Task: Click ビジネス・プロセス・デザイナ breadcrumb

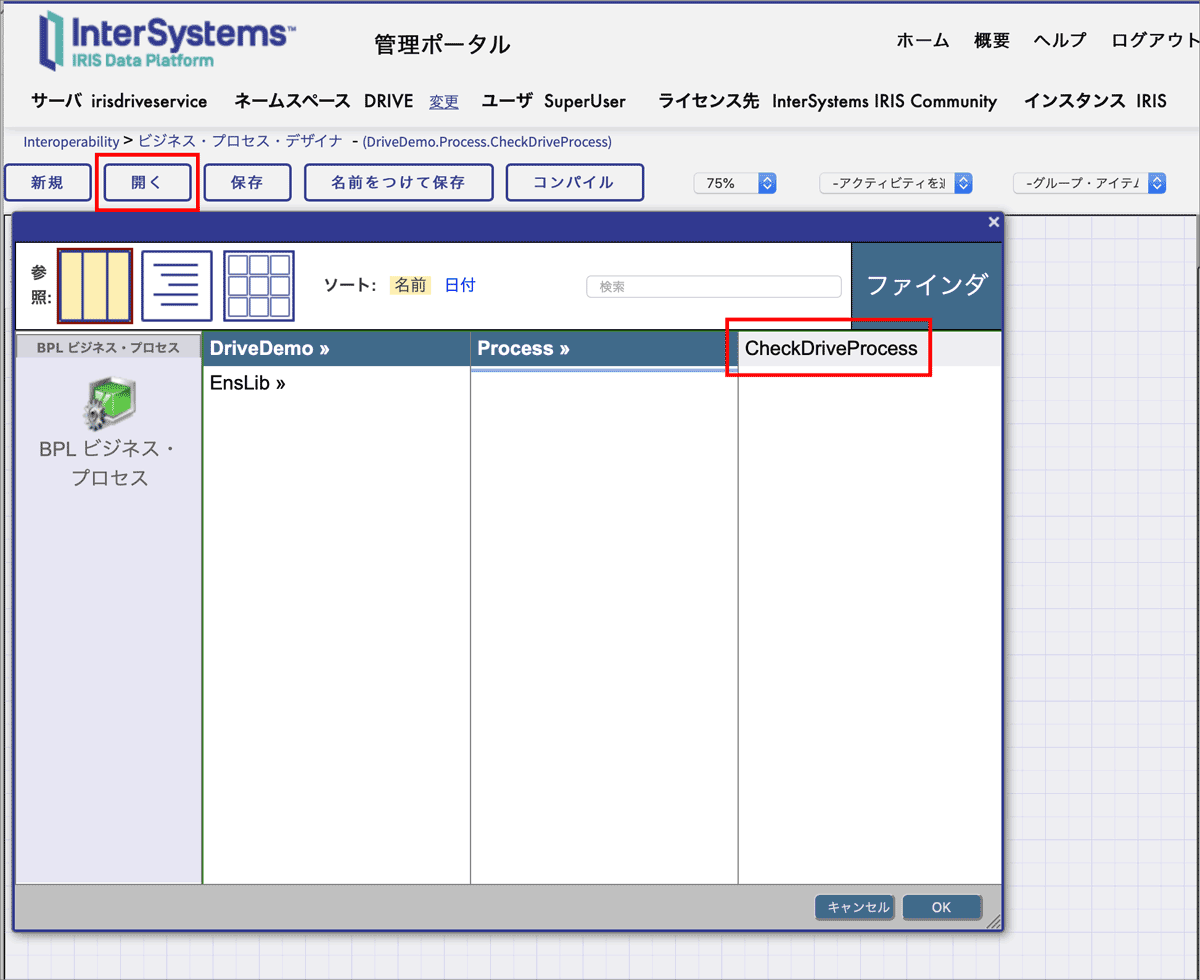Action: (x=240, y=142)
